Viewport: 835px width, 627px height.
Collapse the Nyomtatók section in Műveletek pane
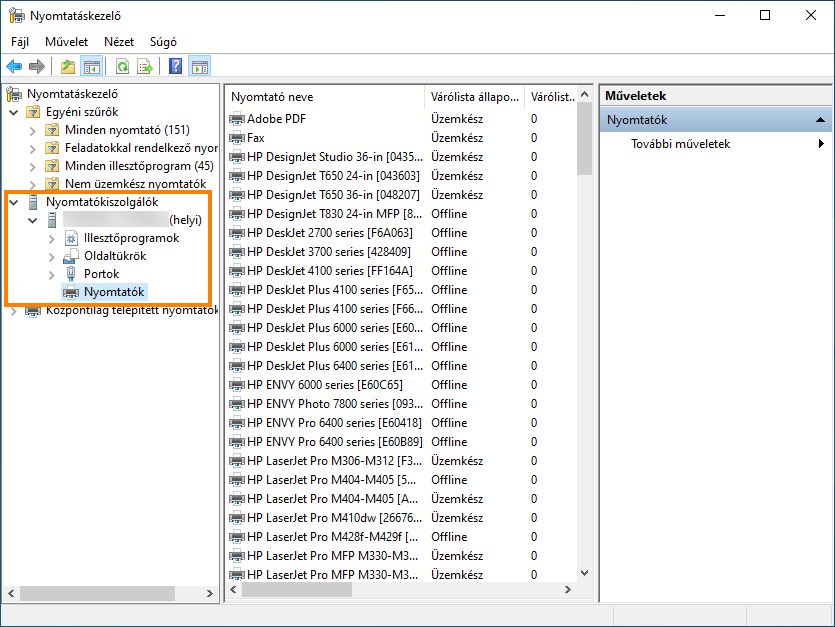(821, 120)
